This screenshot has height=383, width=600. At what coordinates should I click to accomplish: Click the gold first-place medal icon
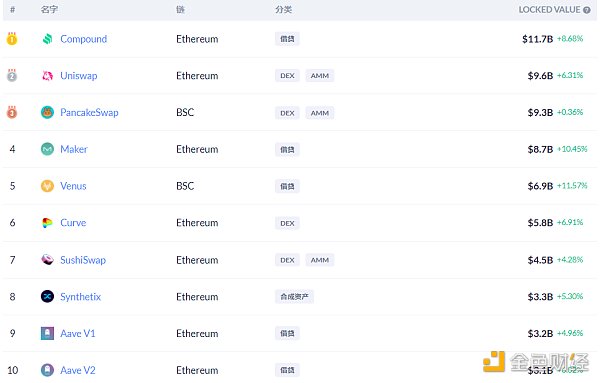(12, 39)
